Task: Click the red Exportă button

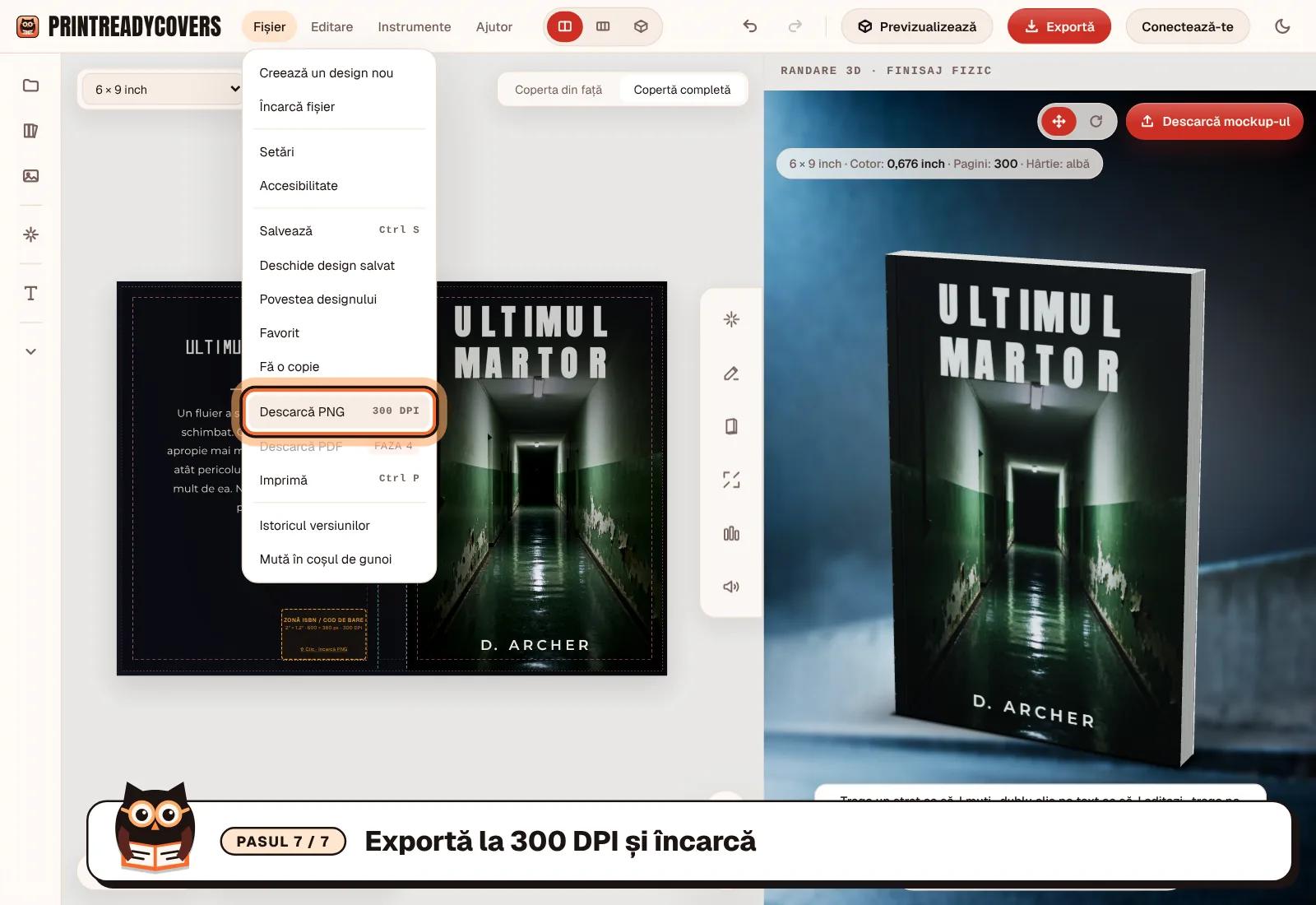Action: click(x=1059, y=26)
